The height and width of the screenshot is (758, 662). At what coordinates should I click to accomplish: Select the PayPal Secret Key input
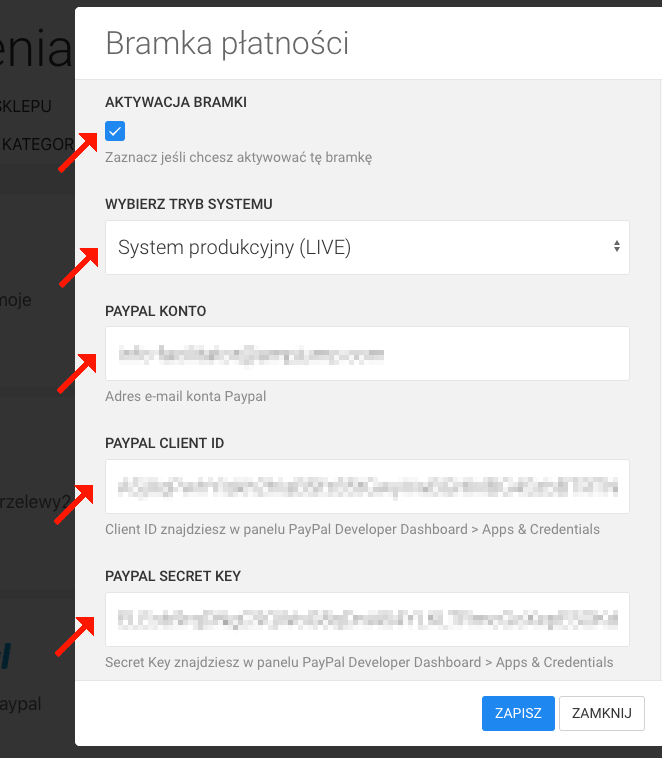coord(367,619)
